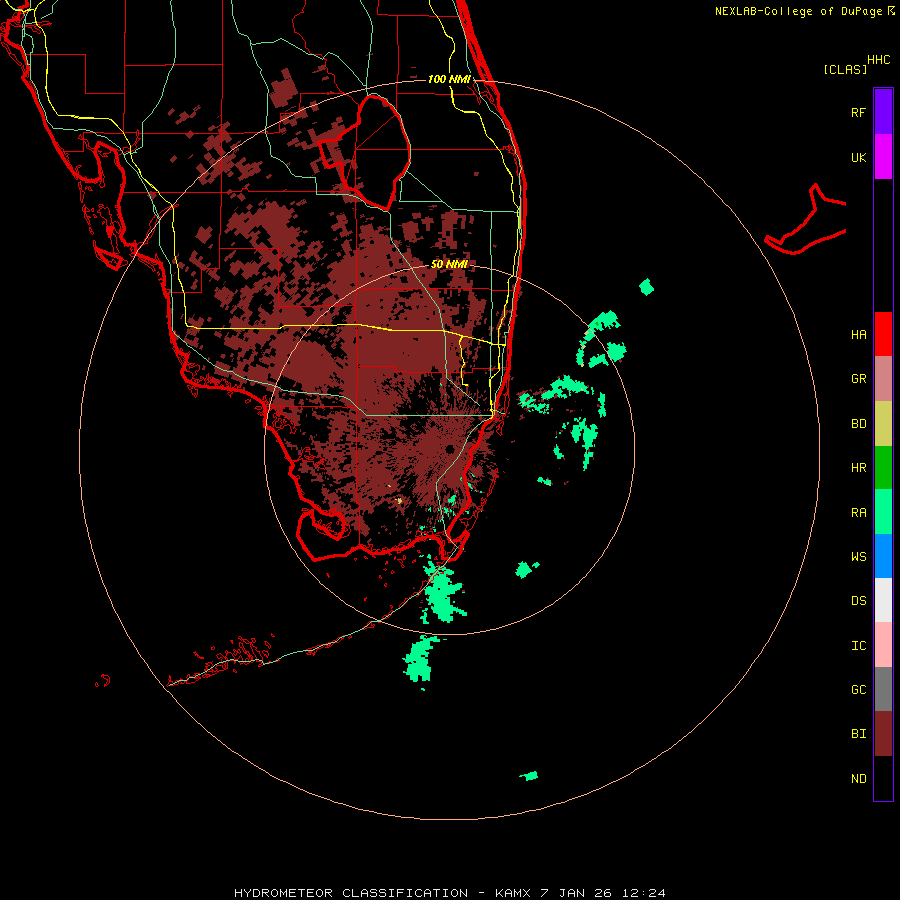Click the [CLAS] legend header
The height and width of the screenshot is (900, 900).
[x=845, y=69]
